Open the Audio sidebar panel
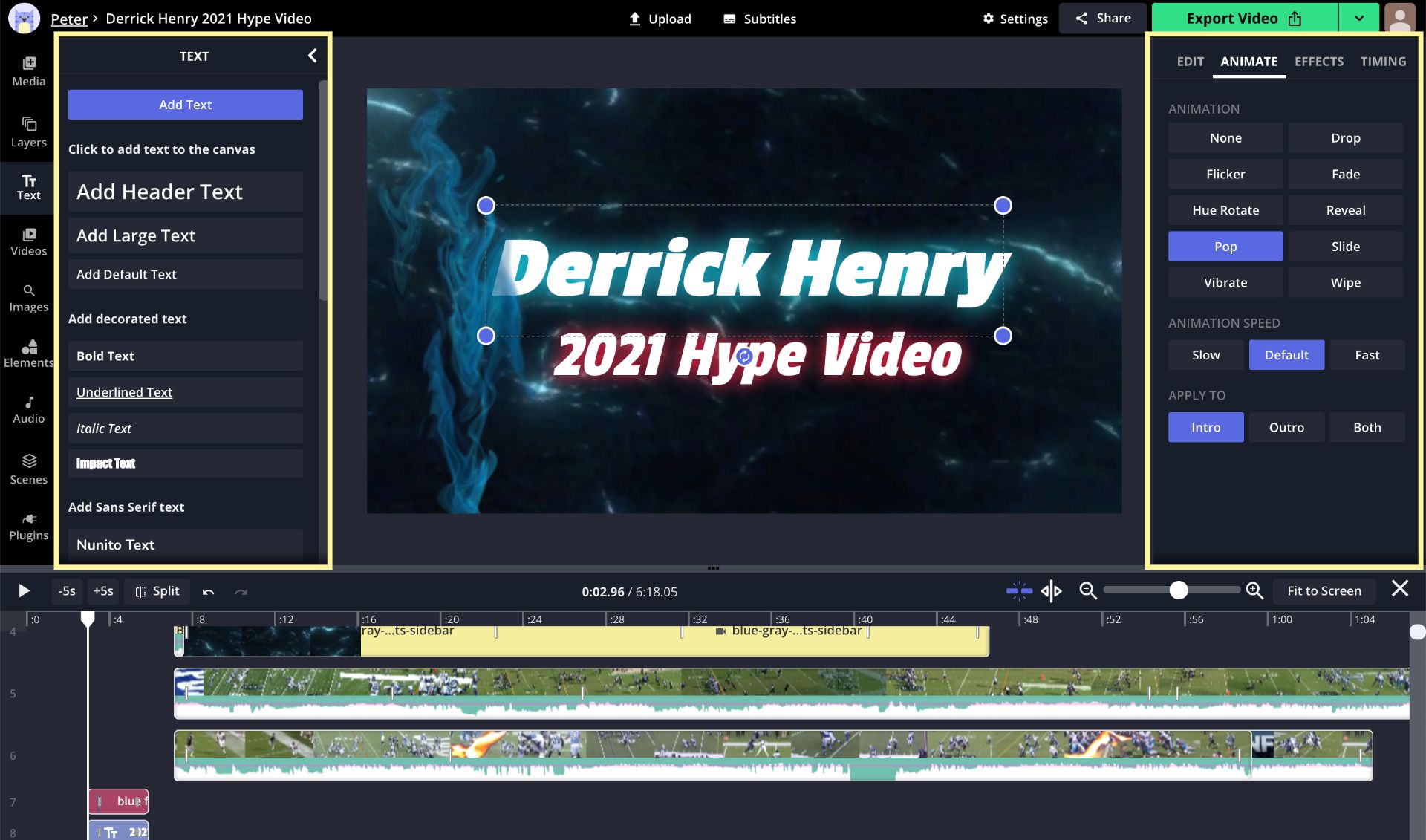The width and height of the screenshot is (1426, 840). pos(28,409)
